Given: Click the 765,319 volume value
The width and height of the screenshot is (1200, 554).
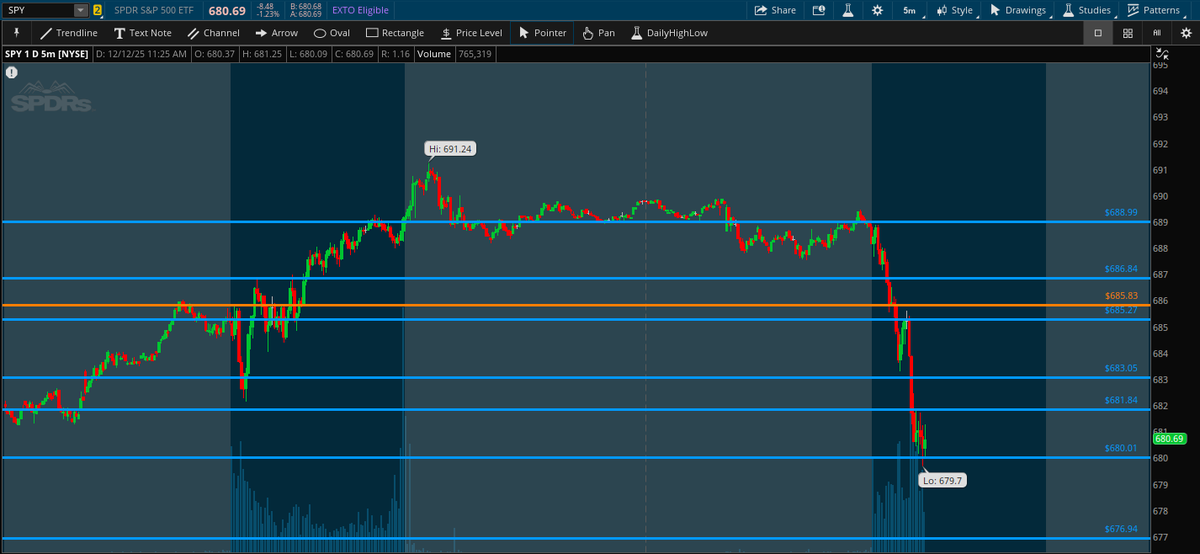Looking at the screenshot, I should coord(477,53).
